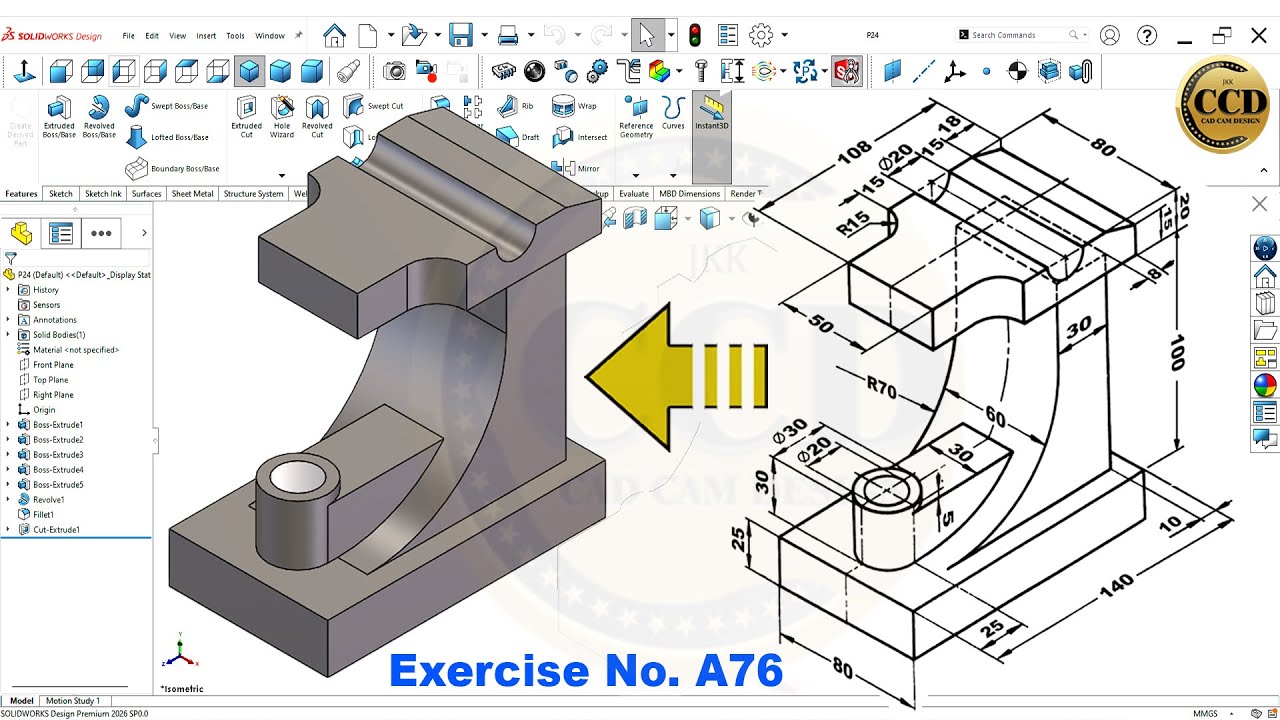Click the Search Commands field
The width and height of the screenshot is (1280, 720).
[1022, 35]
